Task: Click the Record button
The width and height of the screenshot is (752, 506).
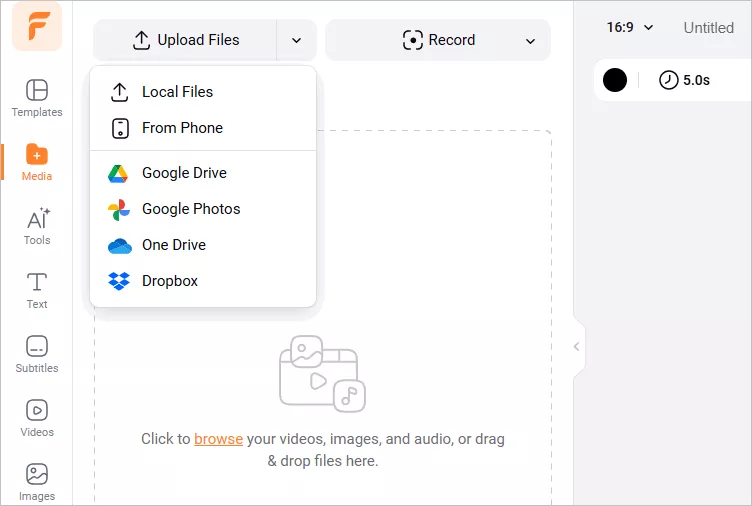Action: coord(439,40)
